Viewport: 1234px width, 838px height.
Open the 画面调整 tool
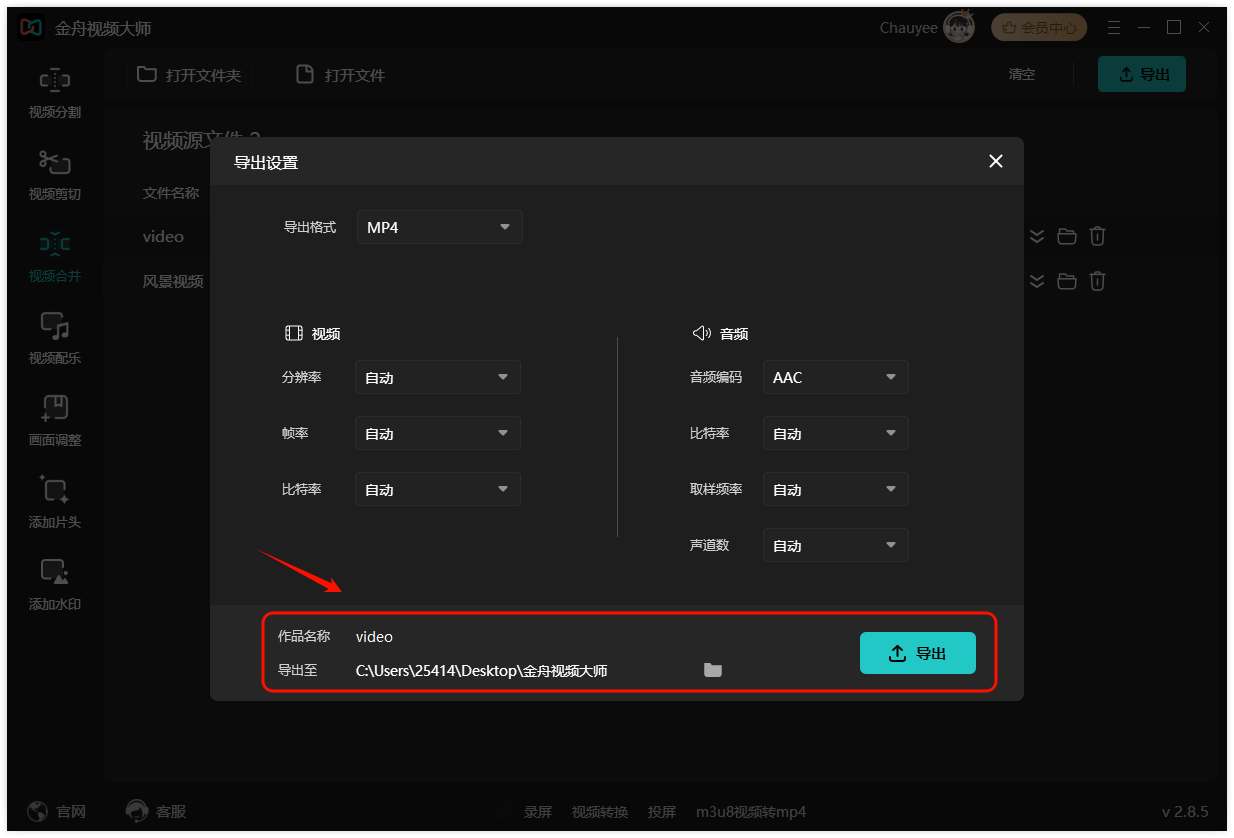coord(54,421)
